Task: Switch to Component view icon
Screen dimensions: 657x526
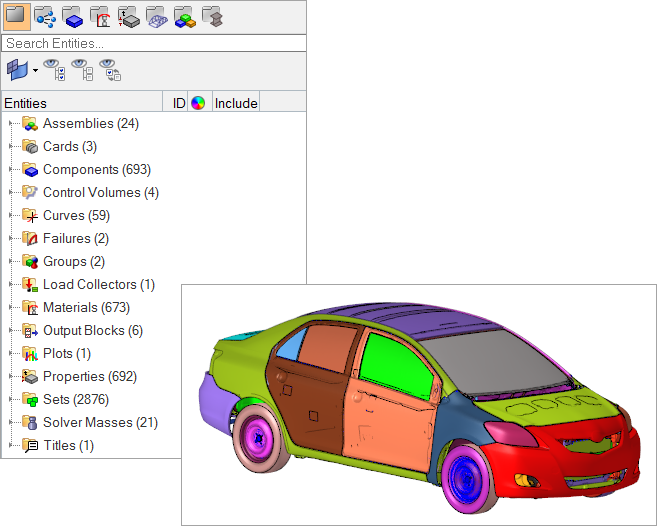Action: point(72,16)
